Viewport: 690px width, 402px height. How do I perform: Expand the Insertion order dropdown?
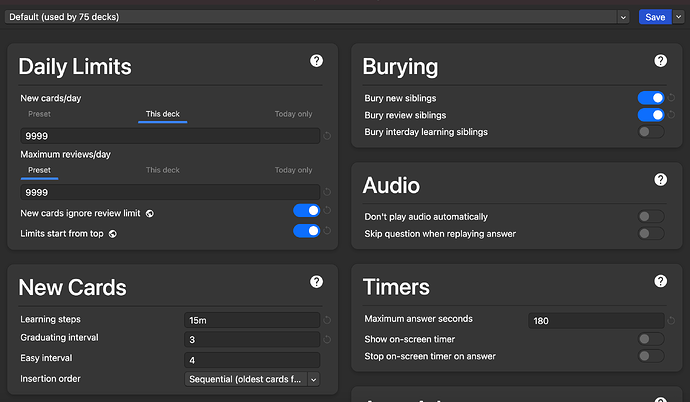pyautogui.click(x=253, y=379)
